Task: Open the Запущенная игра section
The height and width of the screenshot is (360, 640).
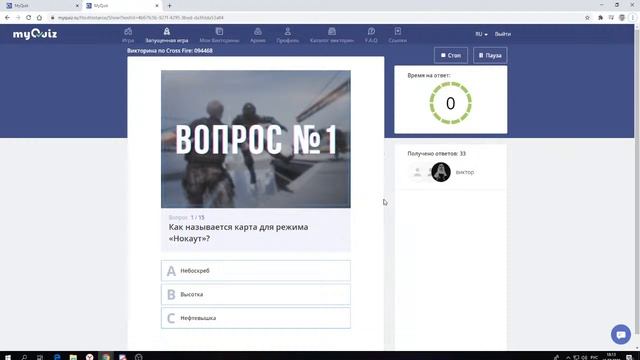Action: [167, 35]
